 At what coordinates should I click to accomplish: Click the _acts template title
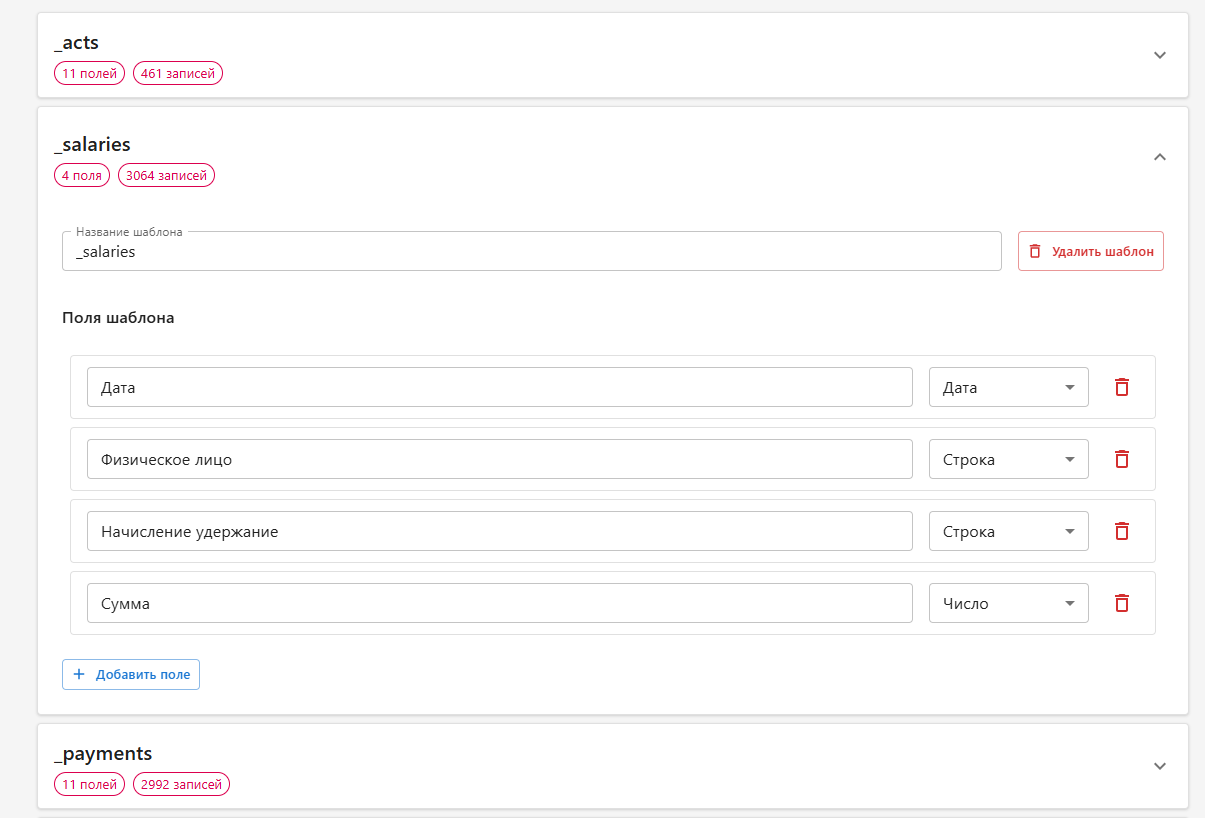[x=76, y=42]
